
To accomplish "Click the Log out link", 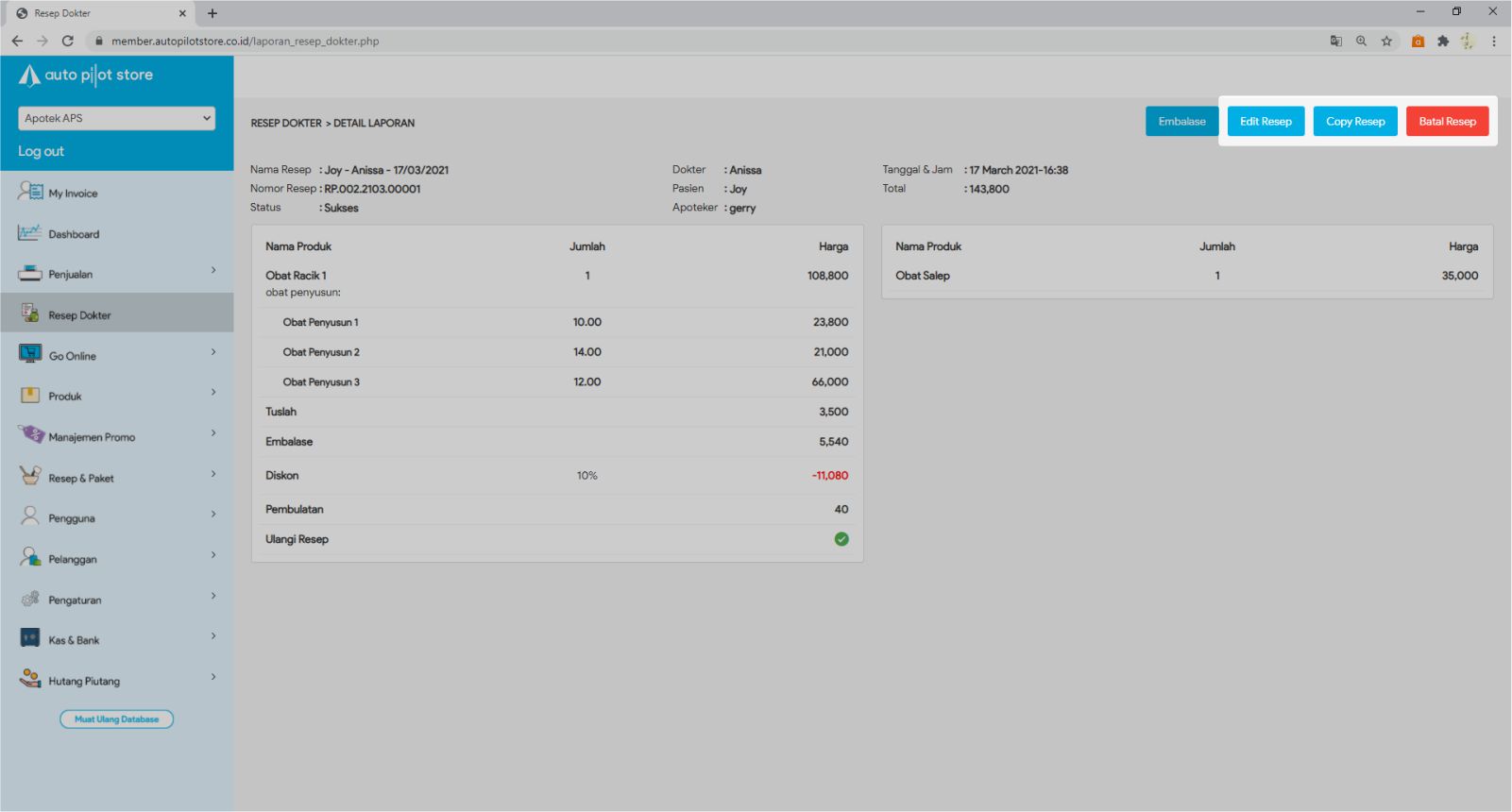I will click(x=42, y=152).
